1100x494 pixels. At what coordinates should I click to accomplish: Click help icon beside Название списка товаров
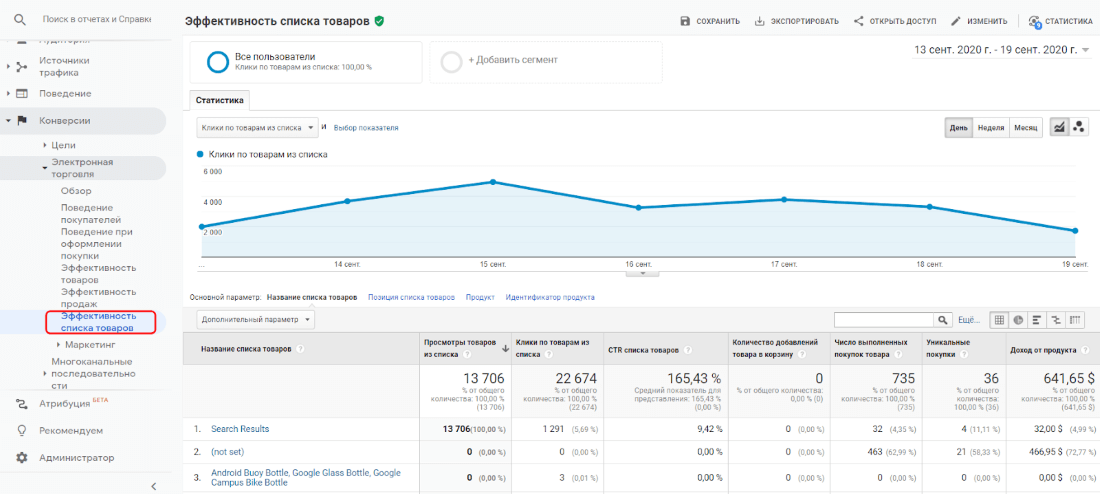click(x=300, y=349)
